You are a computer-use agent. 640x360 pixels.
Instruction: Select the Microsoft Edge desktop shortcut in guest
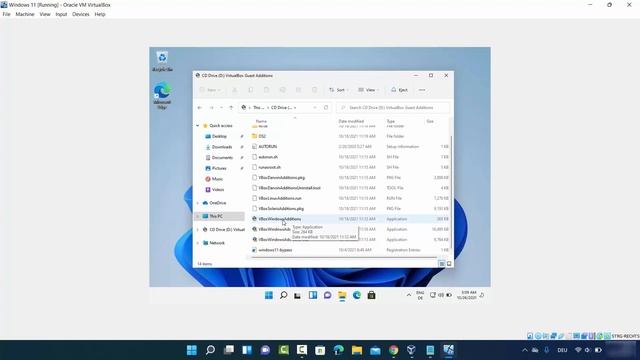tap(162, 96)
